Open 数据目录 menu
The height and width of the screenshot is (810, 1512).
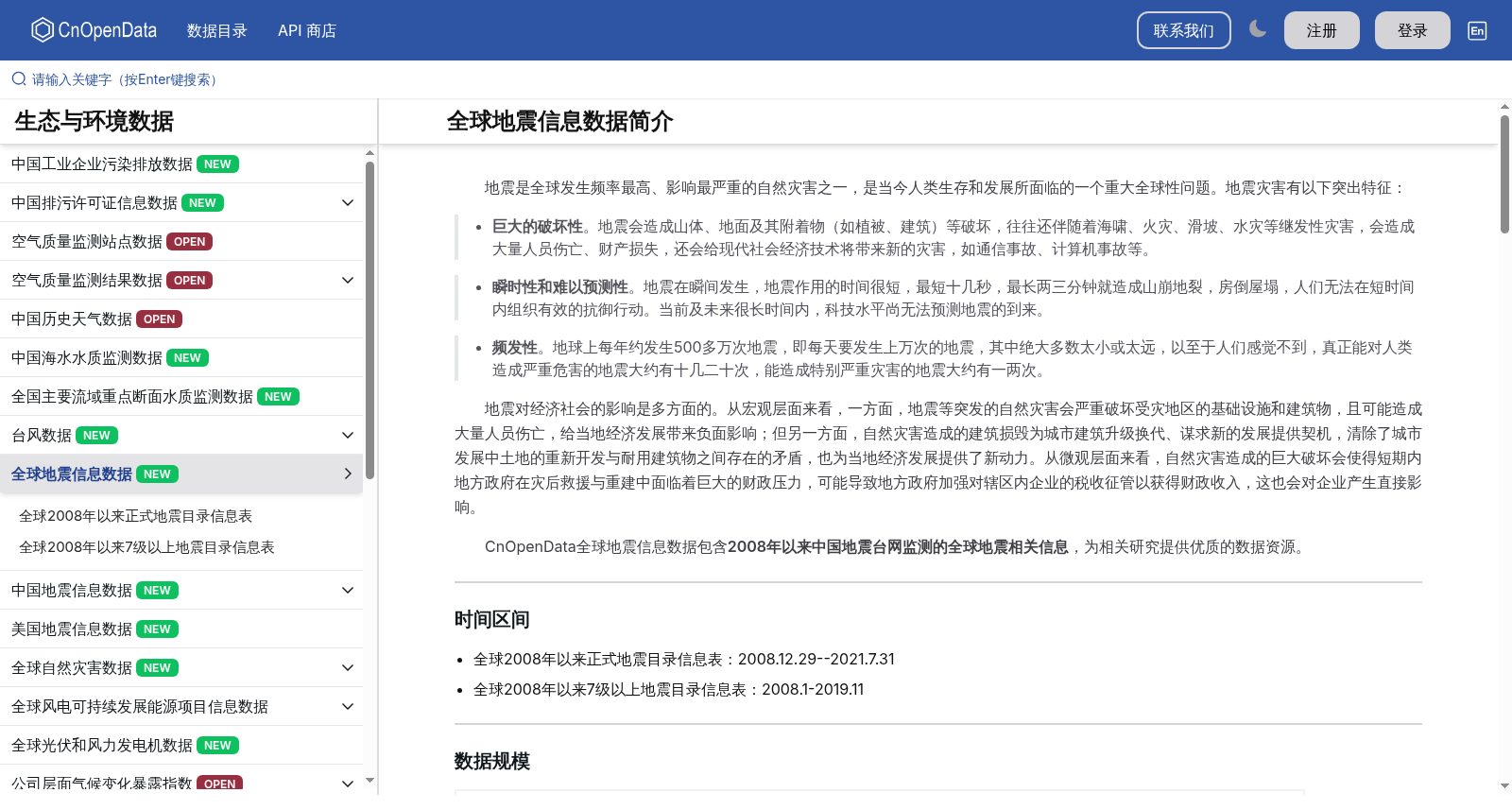point(217,30)
